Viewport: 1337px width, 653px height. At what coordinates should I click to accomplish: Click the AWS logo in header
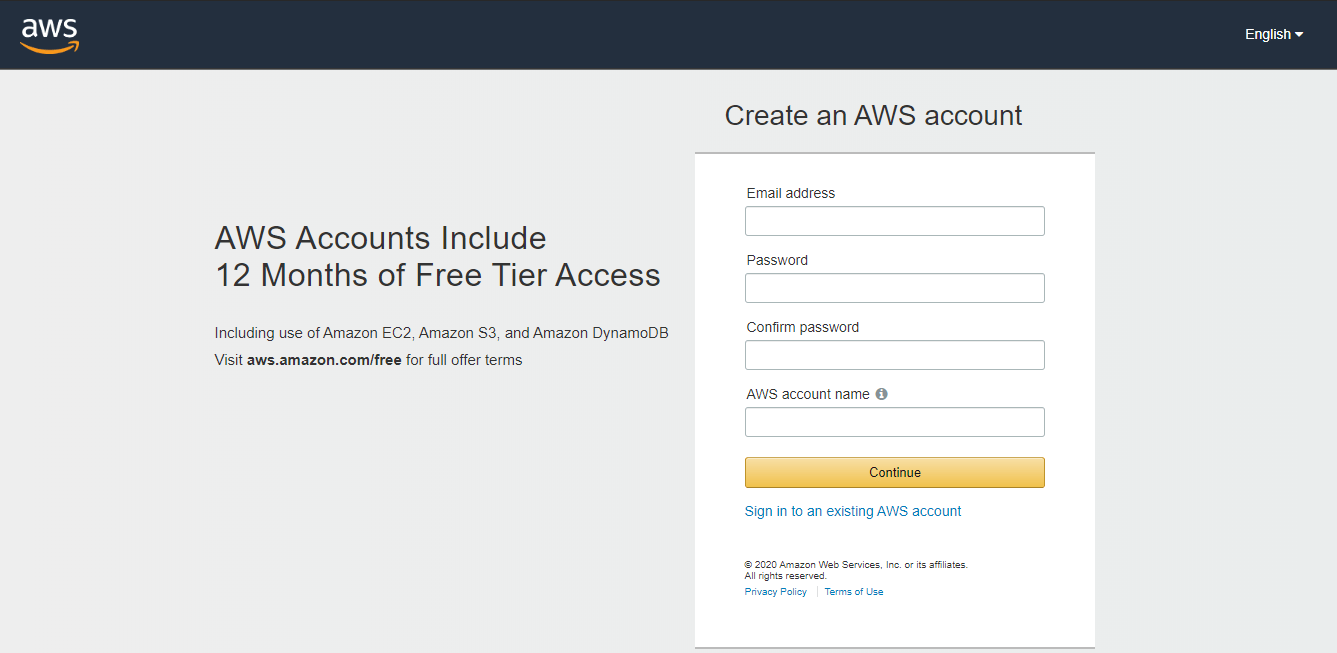click(x=49, y=34)
